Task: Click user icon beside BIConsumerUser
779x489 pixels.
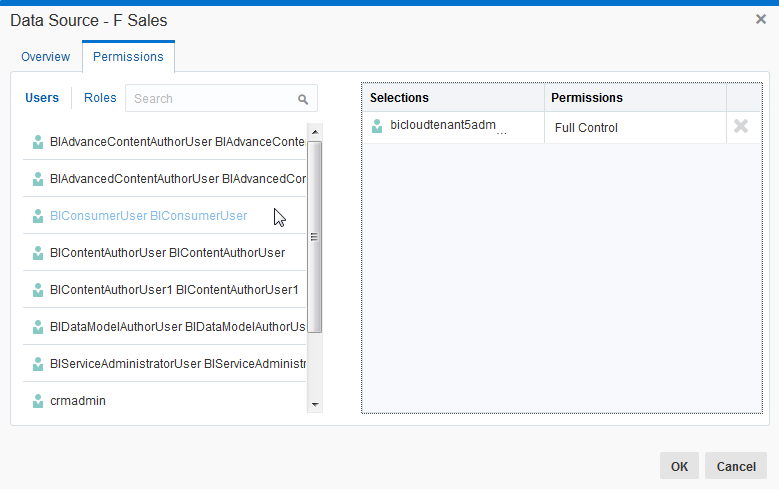Action: (x=38, y=216)
